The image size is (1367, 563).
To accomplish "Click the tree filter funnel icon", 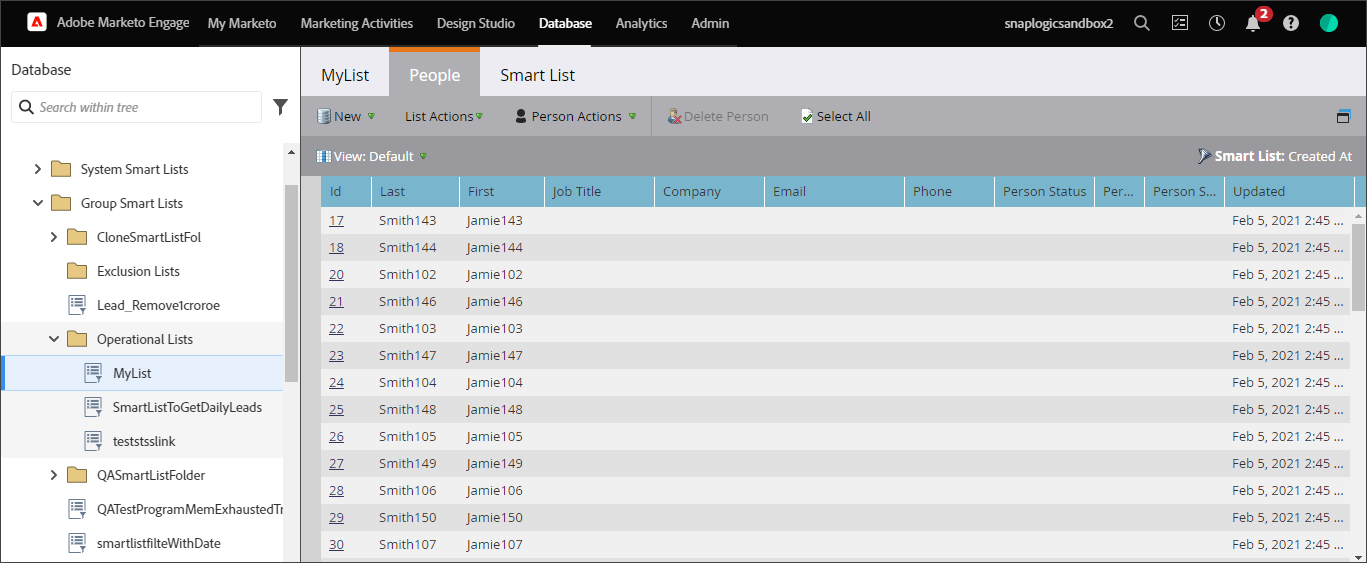I will pyautogui.click(x=281, y=107).
